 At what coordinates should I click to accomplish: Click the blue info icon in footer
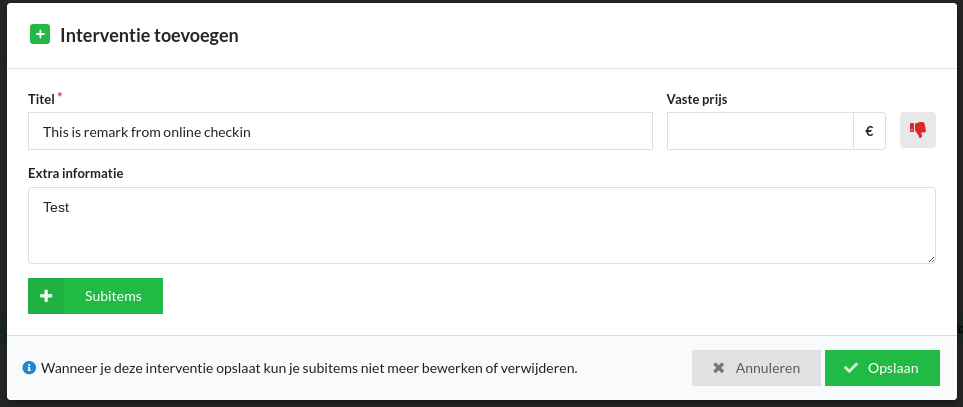pos(29,368)
